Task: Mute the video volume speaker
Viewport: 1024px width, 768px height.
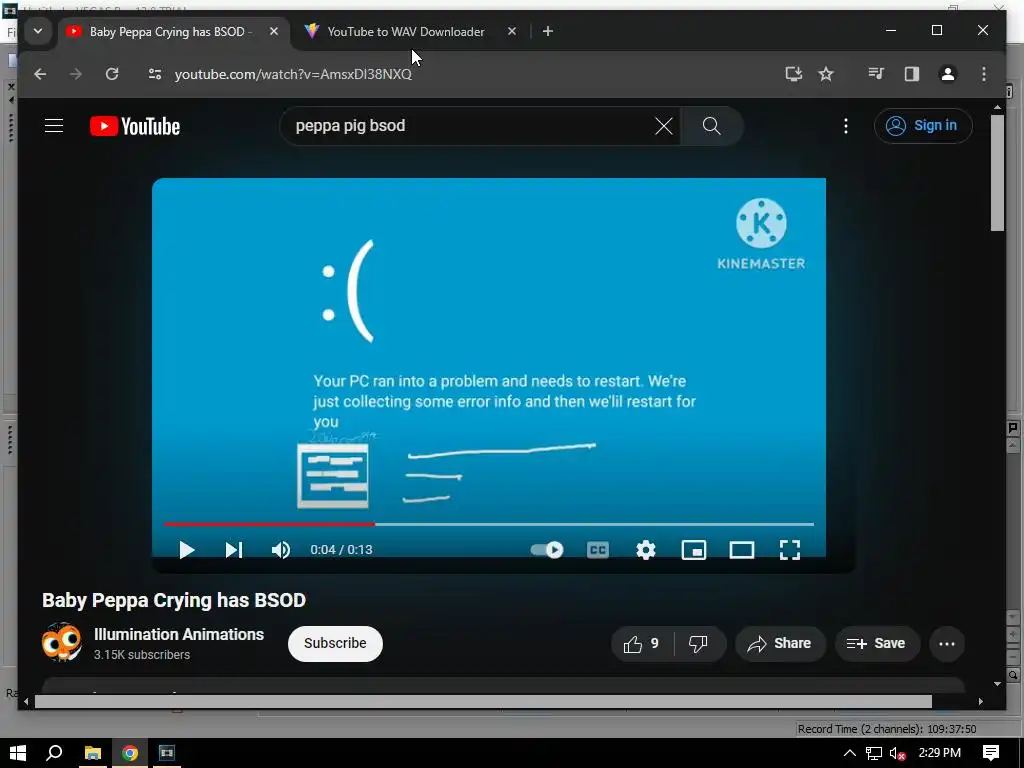Action: point(281,550)
